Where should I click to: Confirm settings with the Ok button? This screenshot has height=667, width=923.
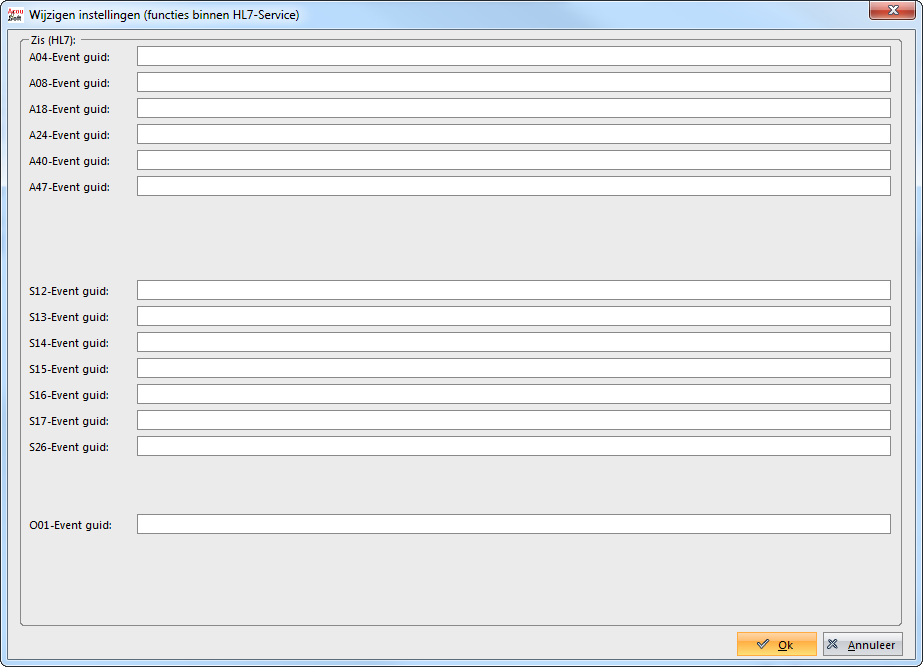[x=776, y=644]
